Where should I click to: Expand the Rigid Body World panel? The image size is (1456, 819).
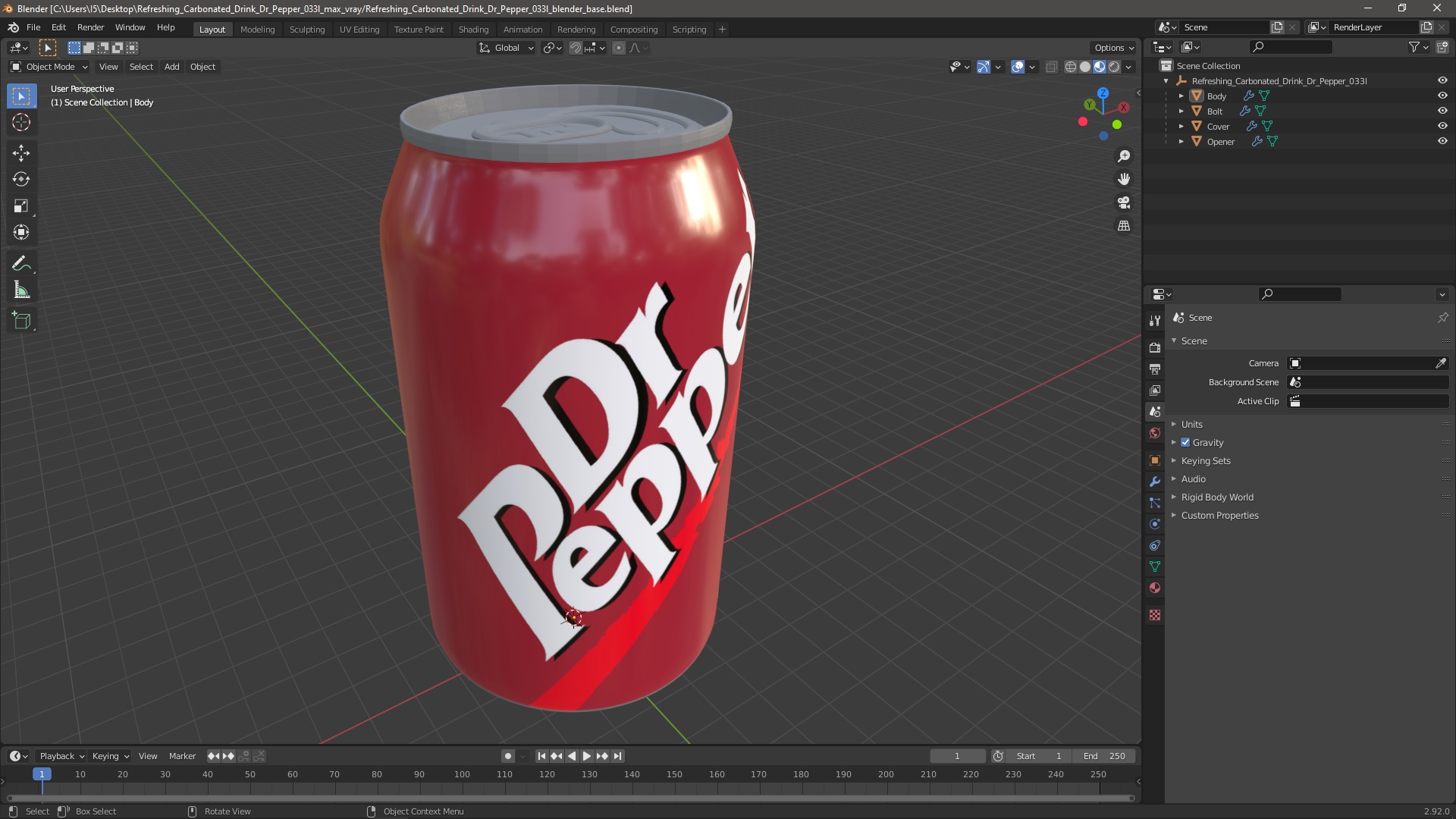(1216, 497)
